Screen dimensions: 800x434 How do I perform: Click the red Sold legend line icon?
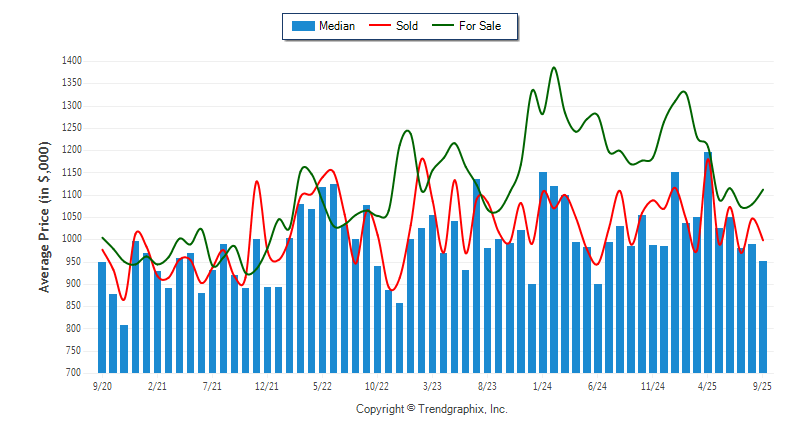[x=382, y=26]
